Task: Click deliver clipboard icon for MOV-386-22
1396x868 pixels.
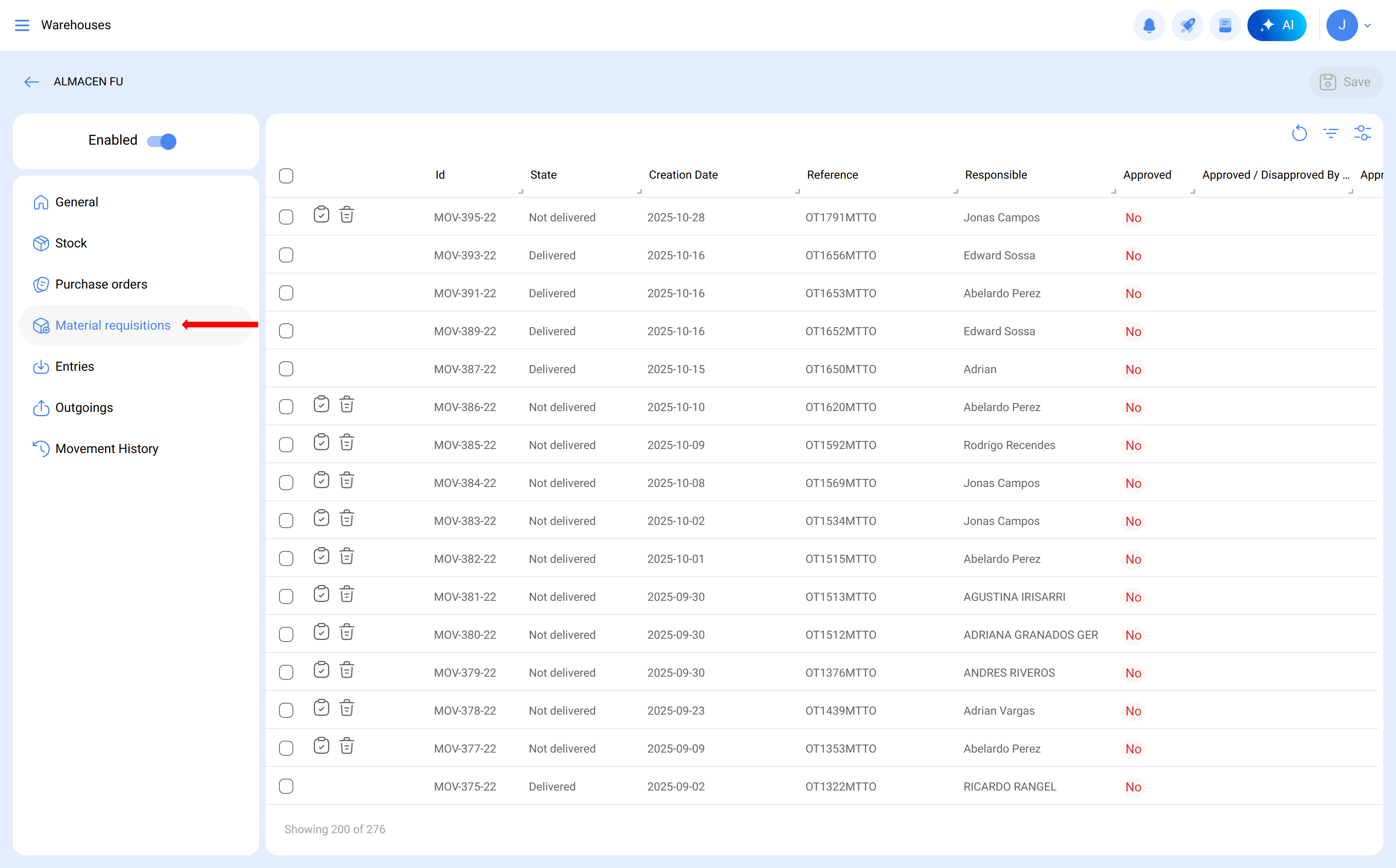Action: click(321, 405)
